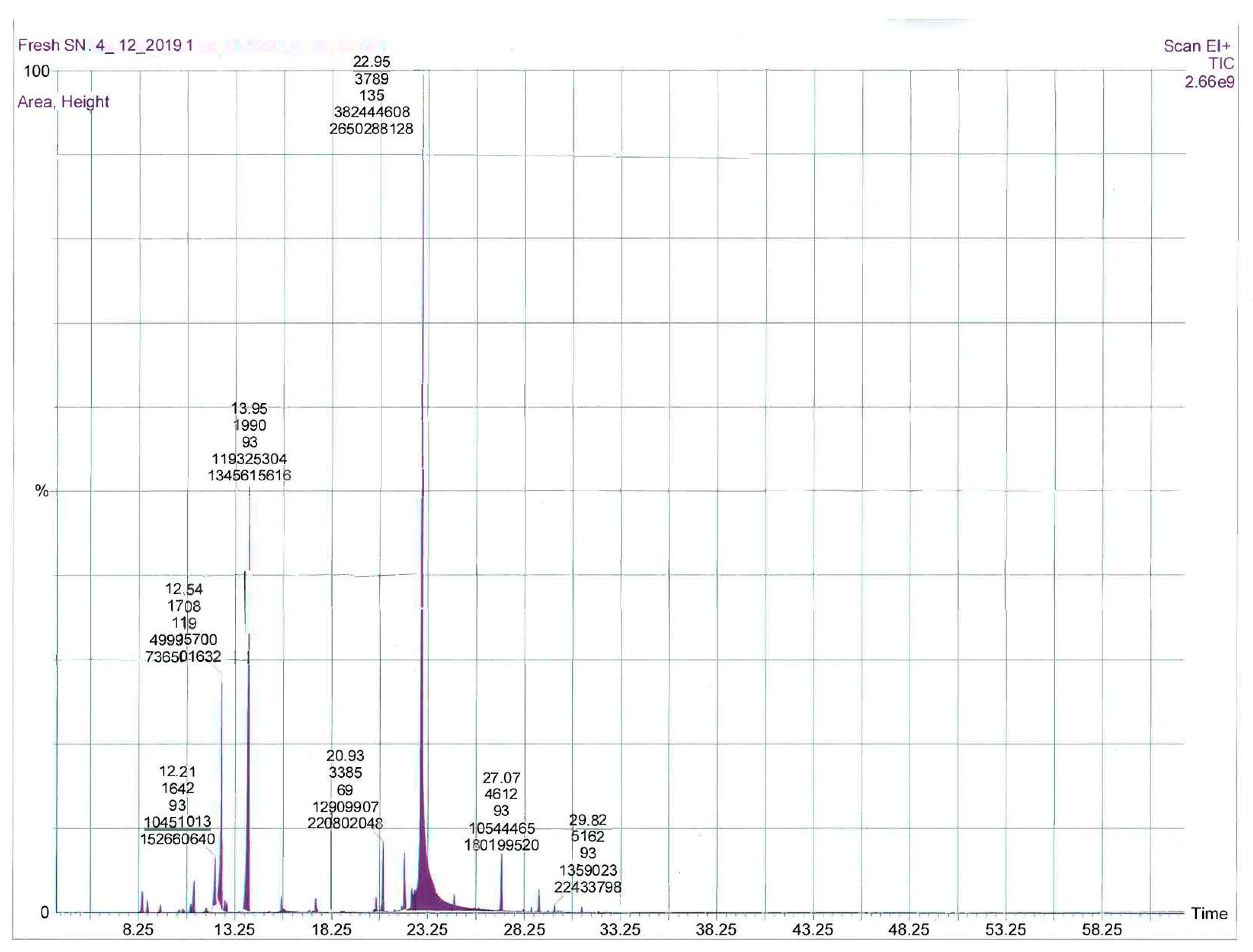The image size is (1253, 952).
Task: Click the '28.25' time axis tick label
Action: 524,930
